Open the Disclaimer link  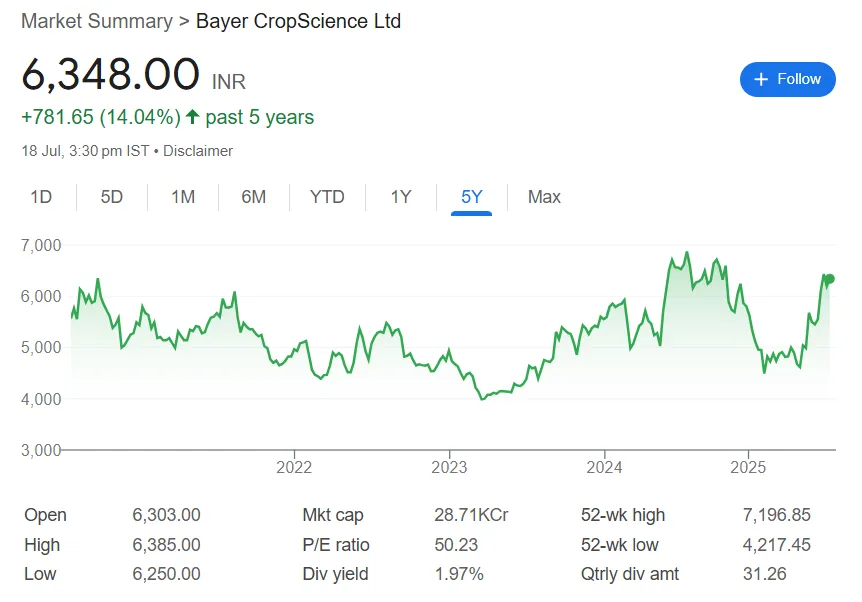pyautogui.click(x=198, y=151)
